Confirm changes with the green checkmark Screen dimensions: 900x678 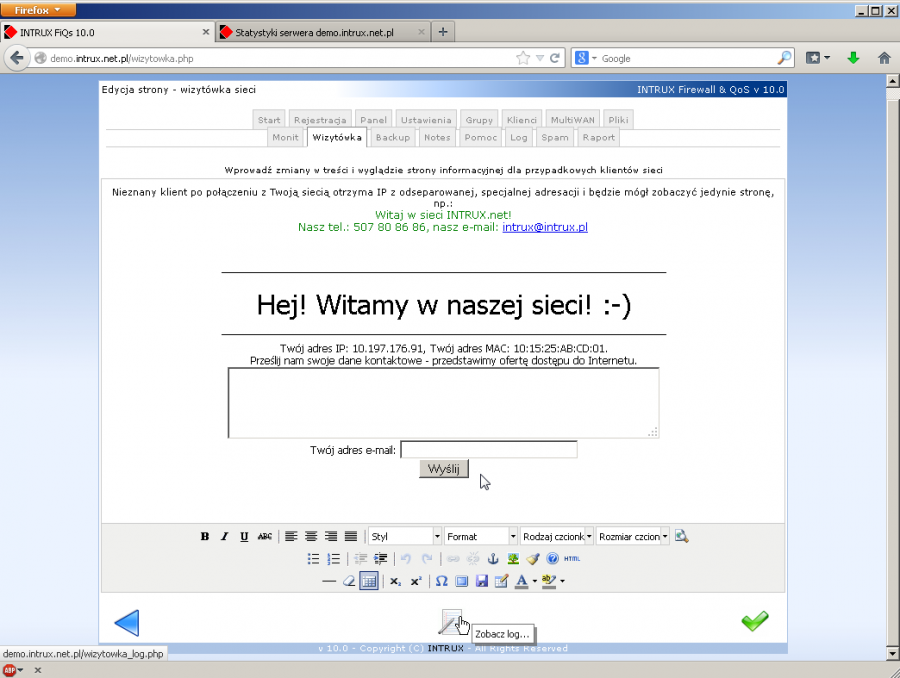point(754,621)
